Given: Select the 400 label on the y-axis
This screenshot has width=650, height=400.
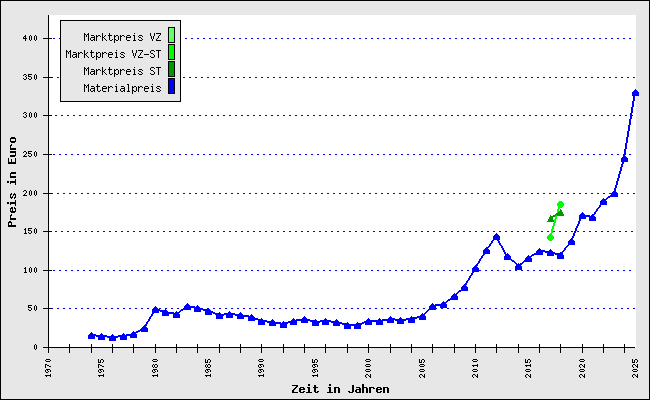Looking at the screenshot, I should click(x=30, y=38).
